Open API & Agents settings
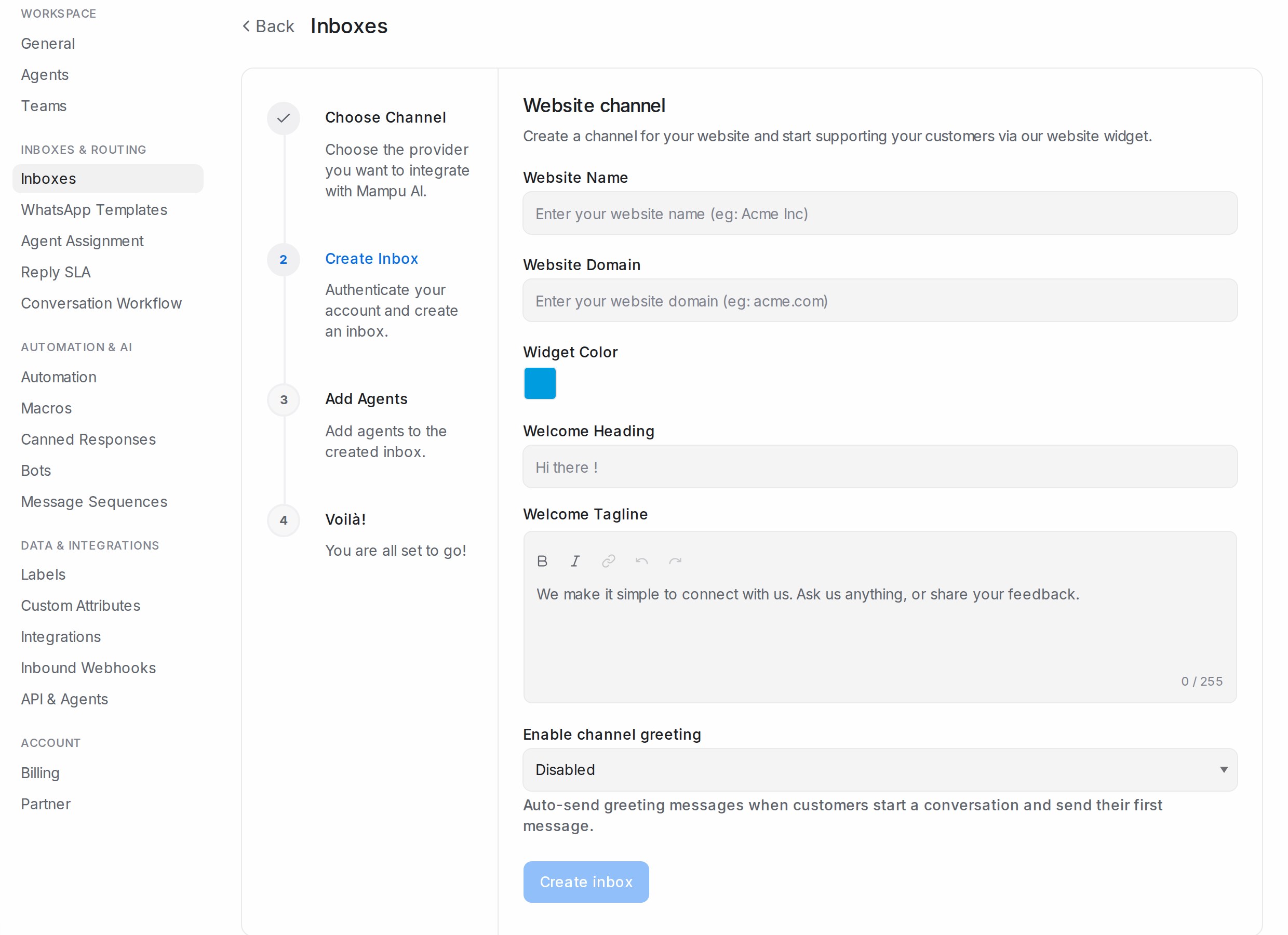The height and width of the screenshot is (935, 1288). click(64, 700)
